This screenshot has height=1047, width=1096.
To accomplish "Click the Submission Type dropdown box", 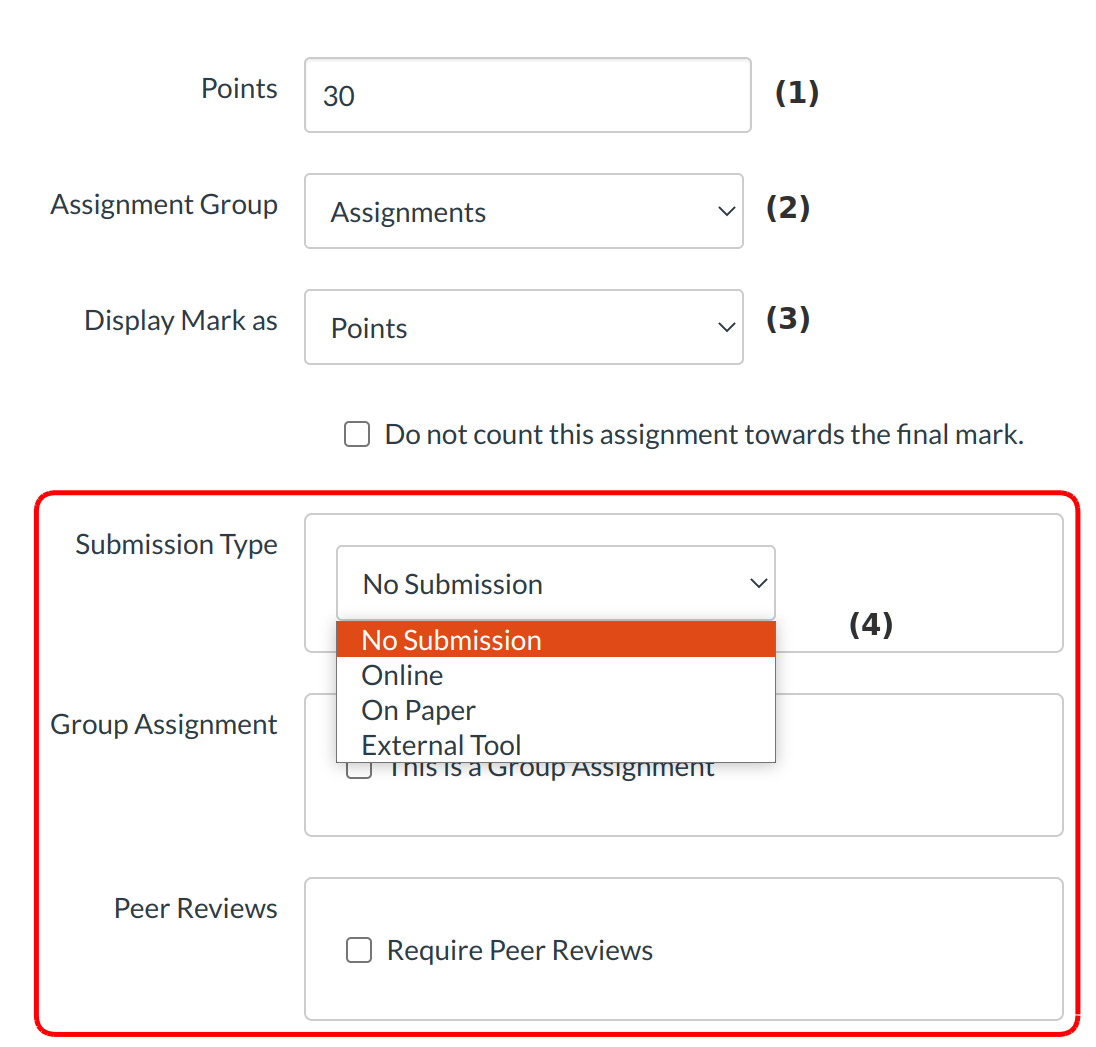I will click(x=555, y=583).
